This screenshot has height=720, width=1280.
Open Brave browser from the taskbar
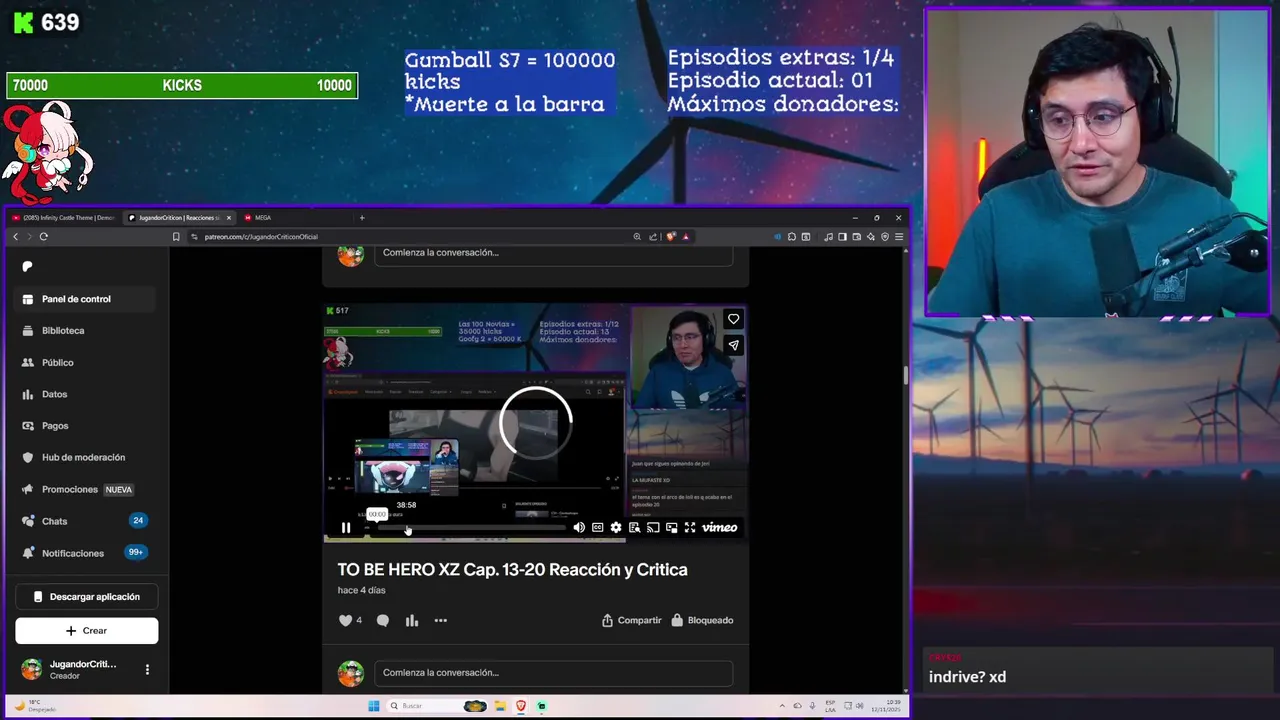tap(521, 706)
